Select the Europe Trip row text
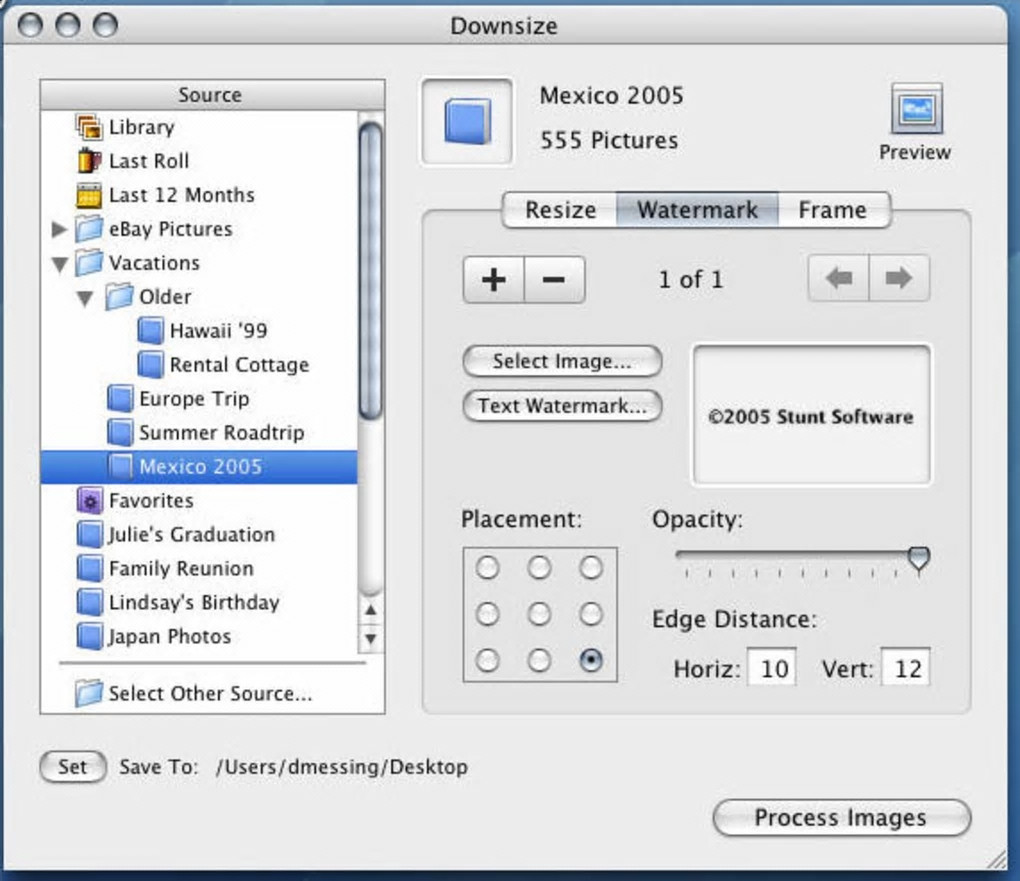This screenshot has height=881, width=1020. 195,398
